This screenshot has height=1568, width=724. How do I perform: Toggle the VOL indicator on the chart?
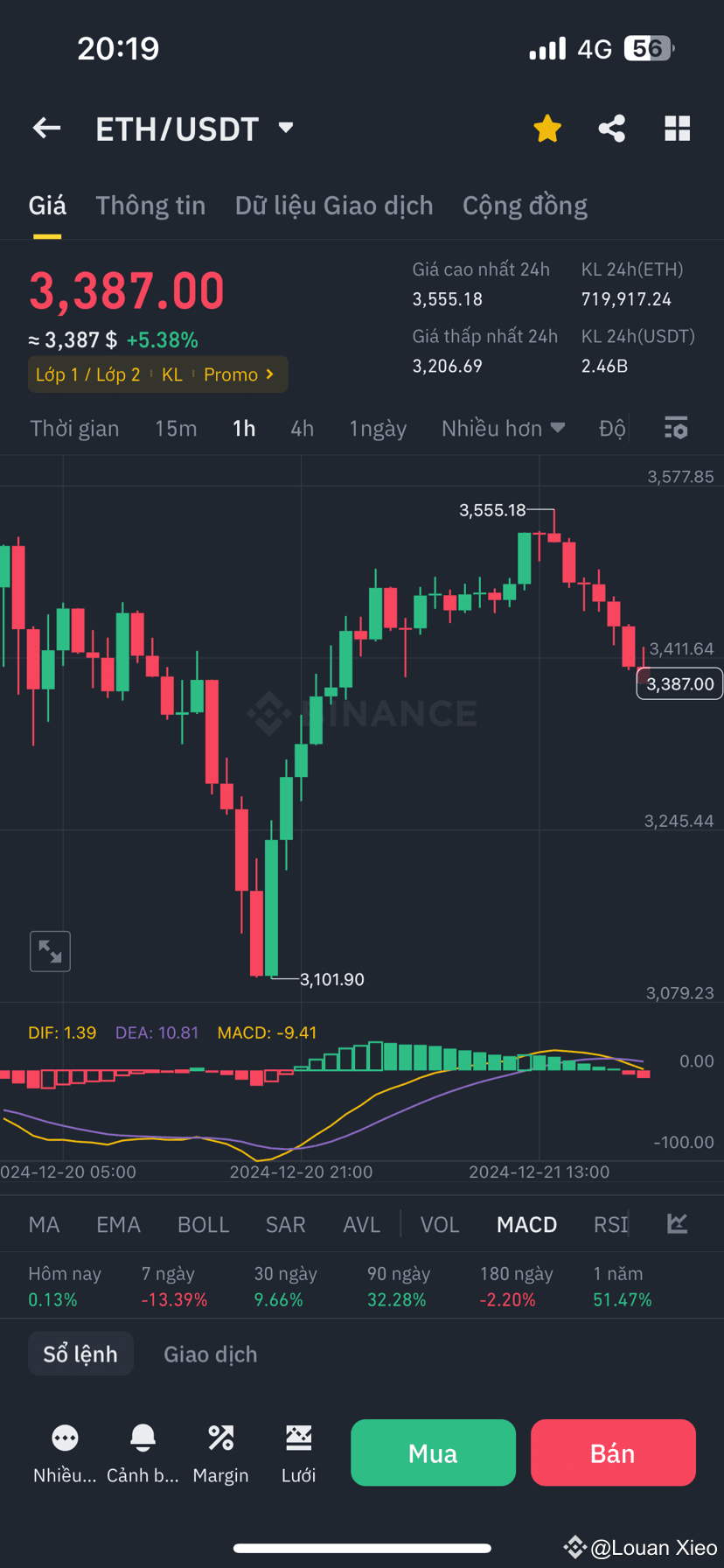(440, 1224)
